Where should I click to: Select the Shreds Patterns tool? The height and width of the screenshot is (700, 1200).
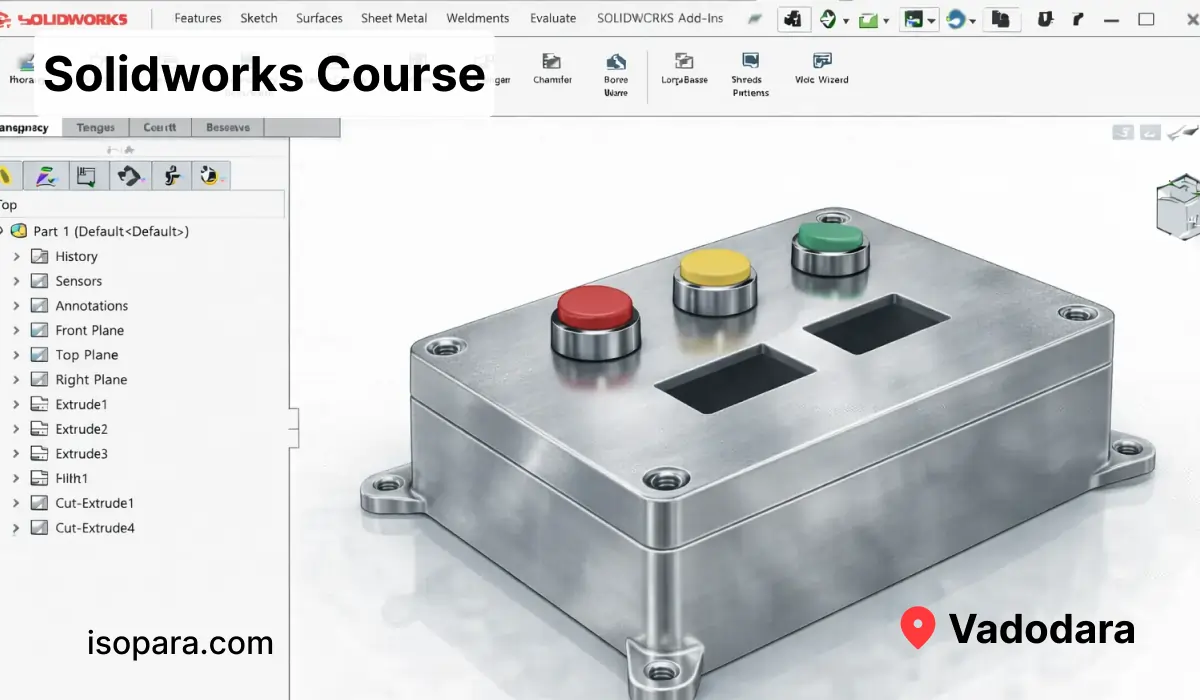pos(750,62)
